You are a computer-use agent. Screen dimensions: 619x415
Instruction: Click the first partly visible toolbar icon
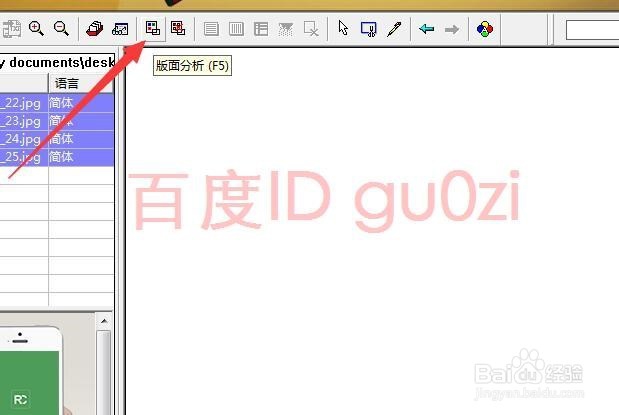tap(11, 29)
